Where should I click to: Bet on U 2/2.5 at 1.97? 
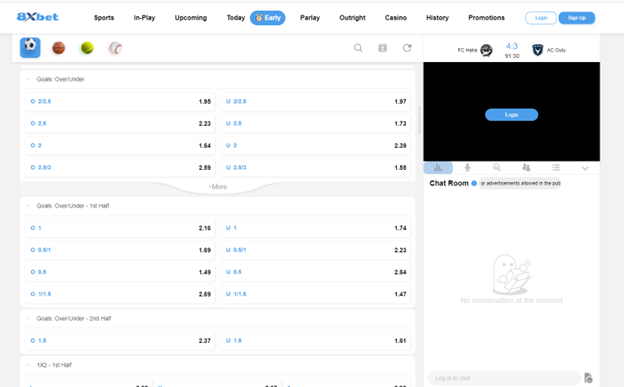coord(315,102)
